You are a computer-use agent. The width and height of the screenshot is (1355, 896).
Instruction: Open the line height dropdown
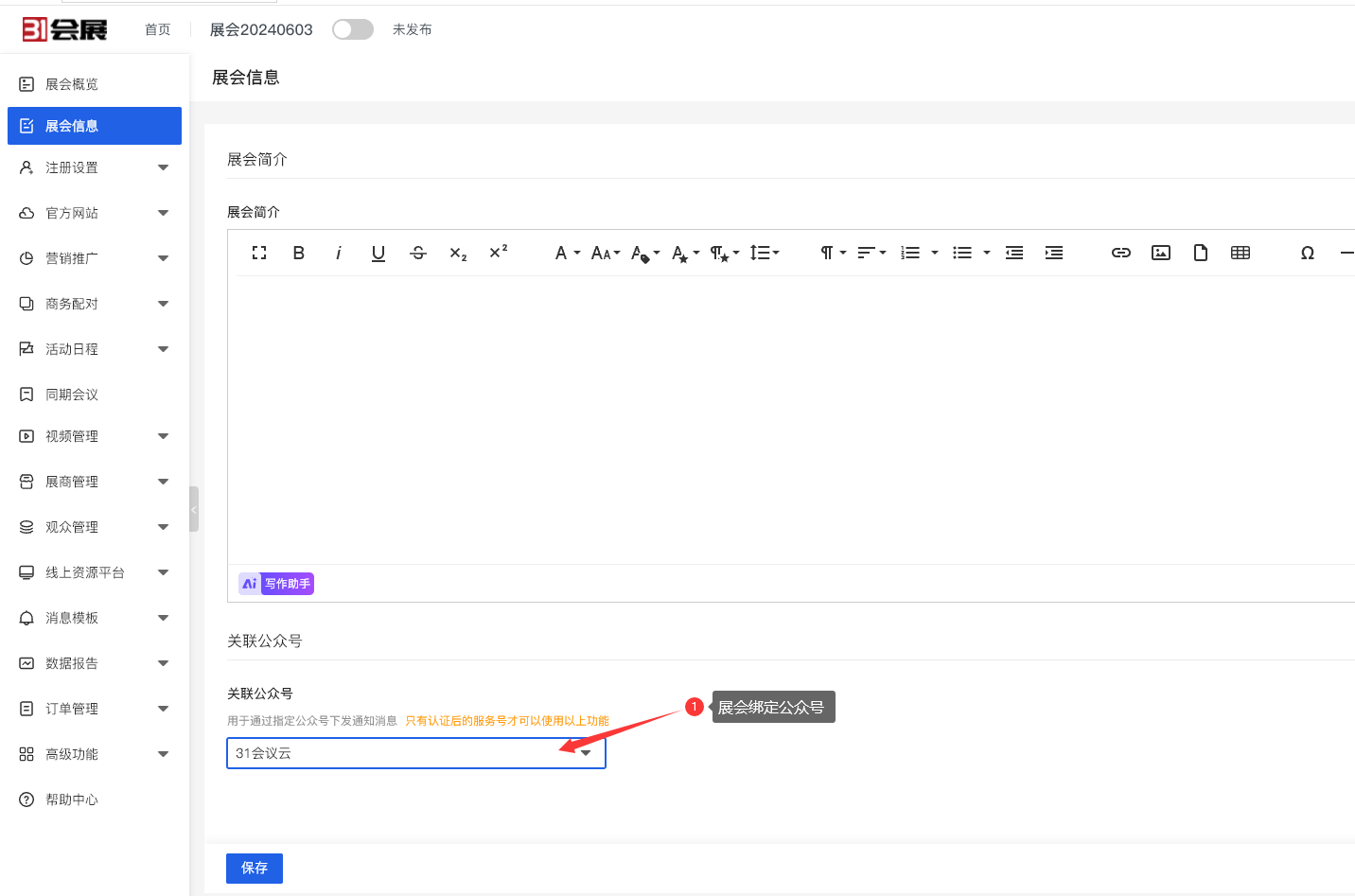pos(764,253)
